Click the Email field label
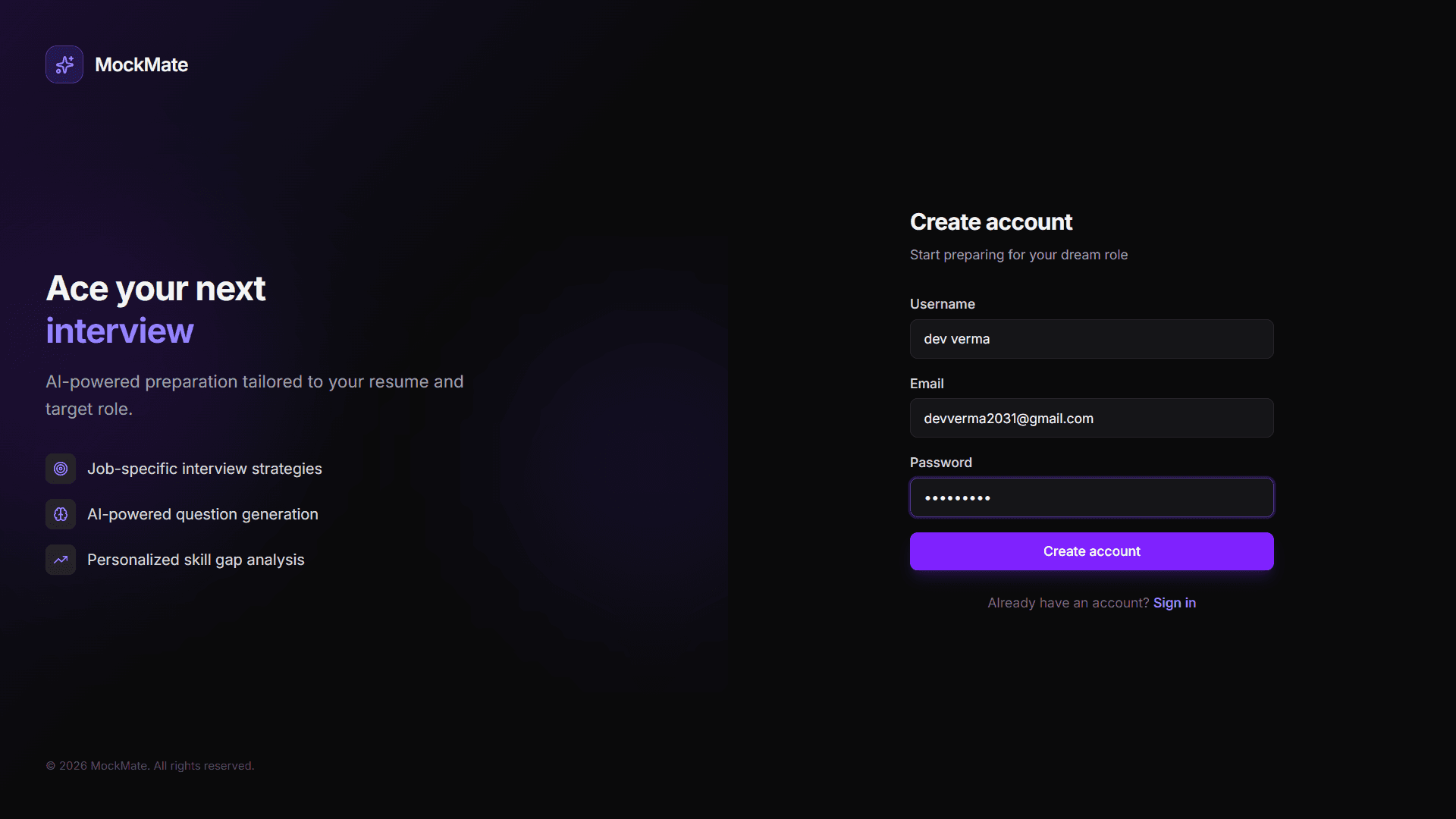This screenshot has width=1456, height=819. 927,384
